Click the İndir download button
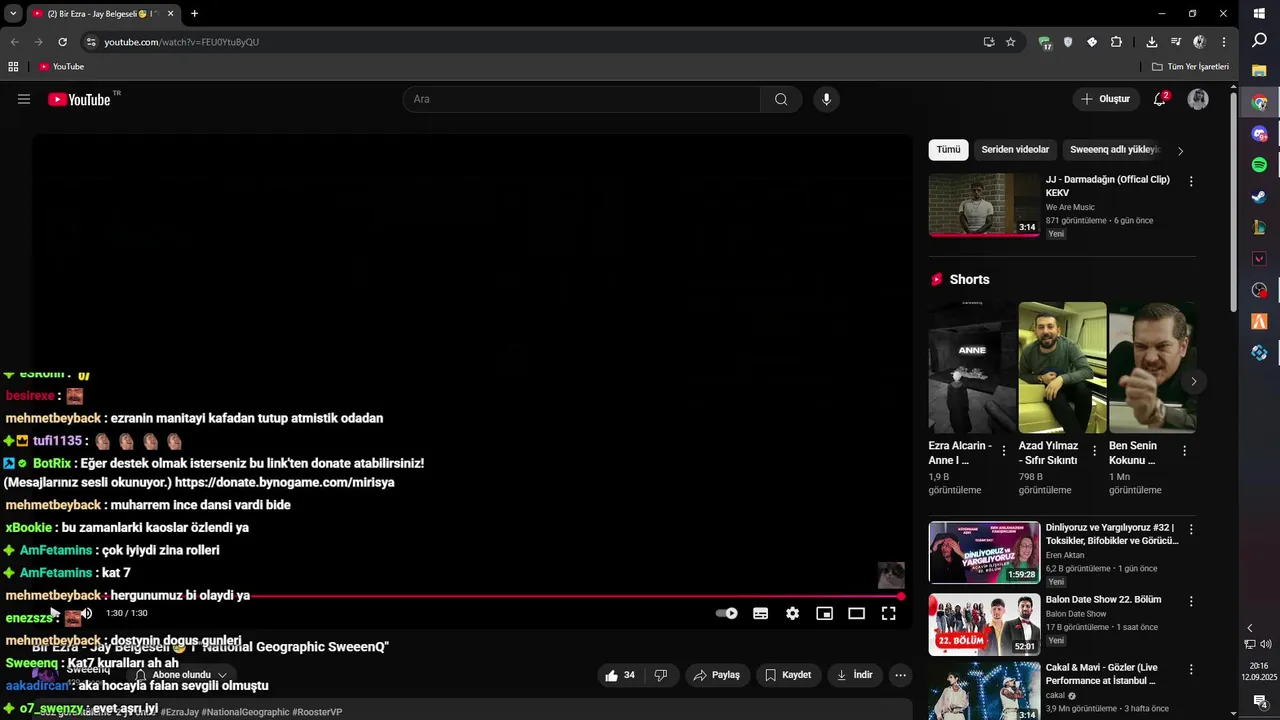1280x720 pixels. tap(855, 675)
